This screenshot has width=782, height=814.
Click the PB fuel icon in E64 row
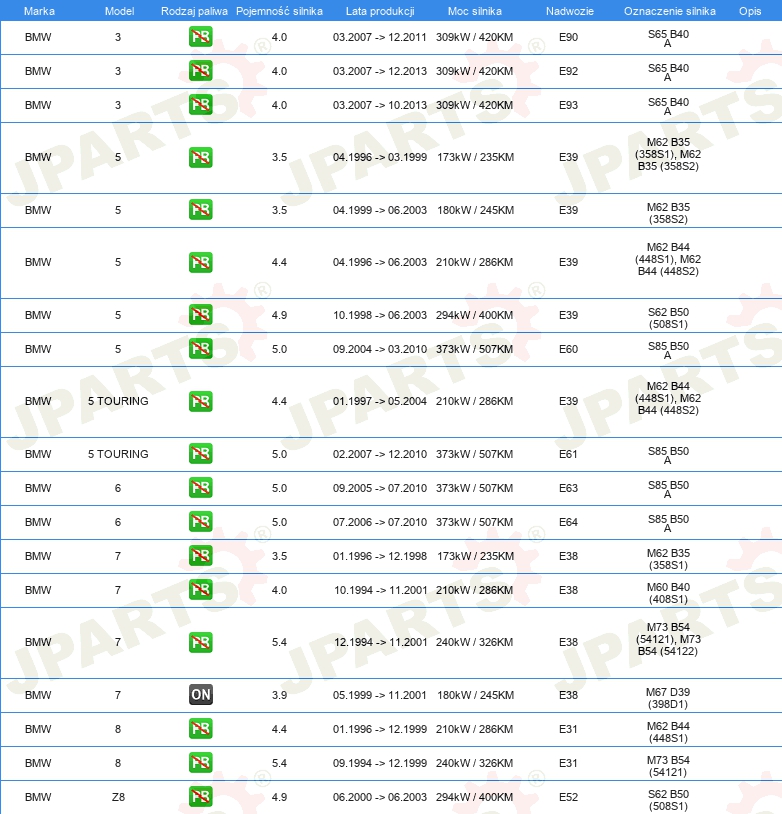[x=200, y=522]
